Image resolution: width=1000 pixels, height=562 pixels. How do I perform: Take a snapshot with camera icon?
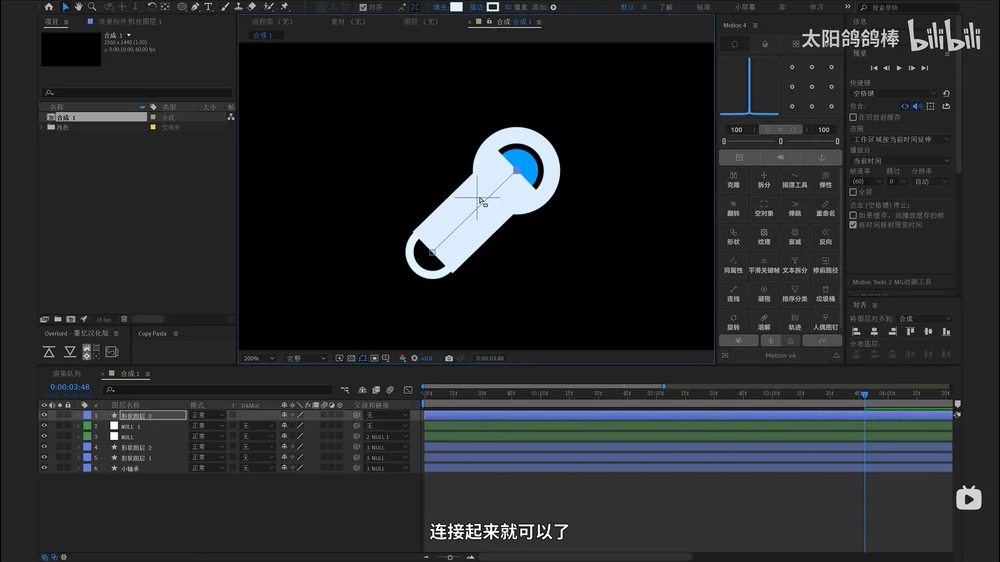(x=449, y=359)
